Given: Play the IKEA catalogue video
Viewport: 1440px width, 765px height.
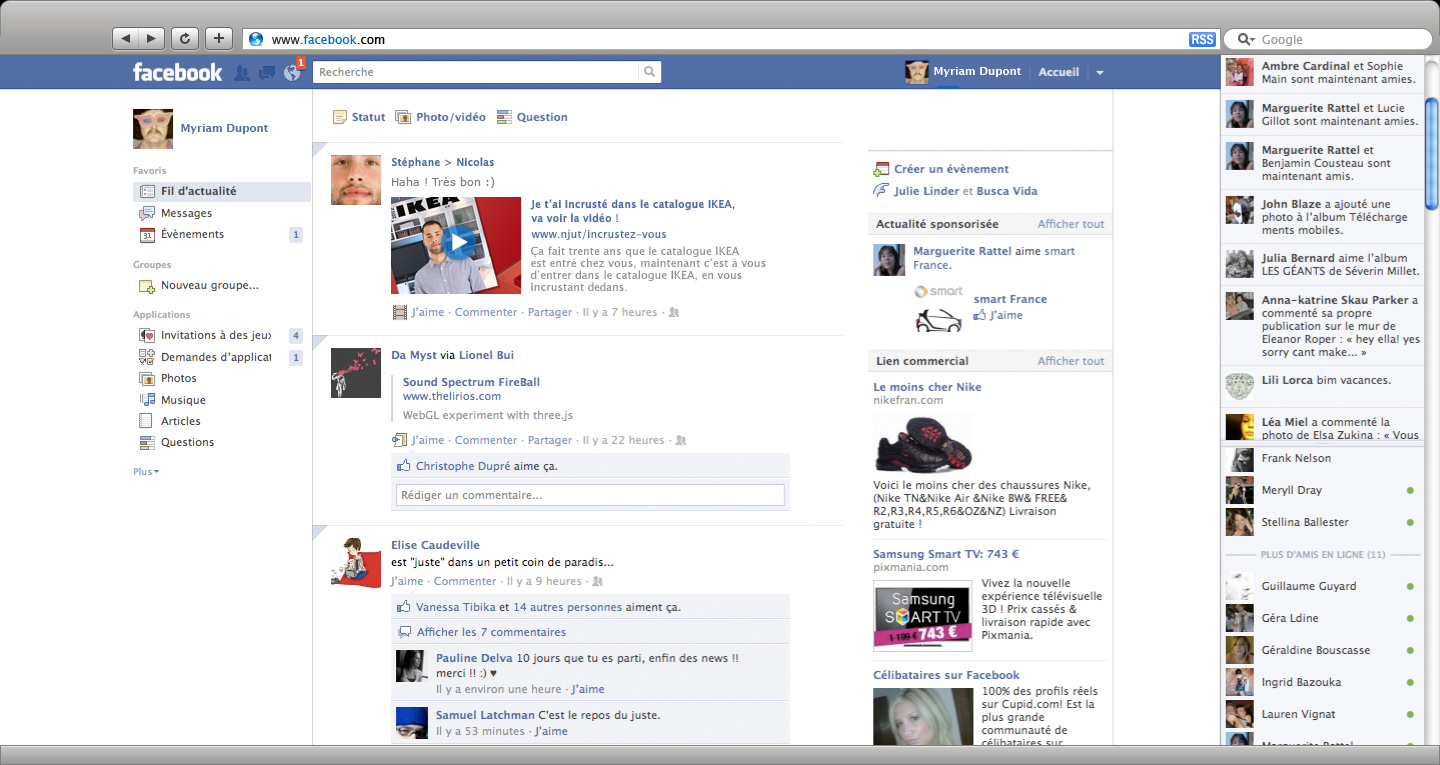Looking at the screenshot, I should coord(456,244).
